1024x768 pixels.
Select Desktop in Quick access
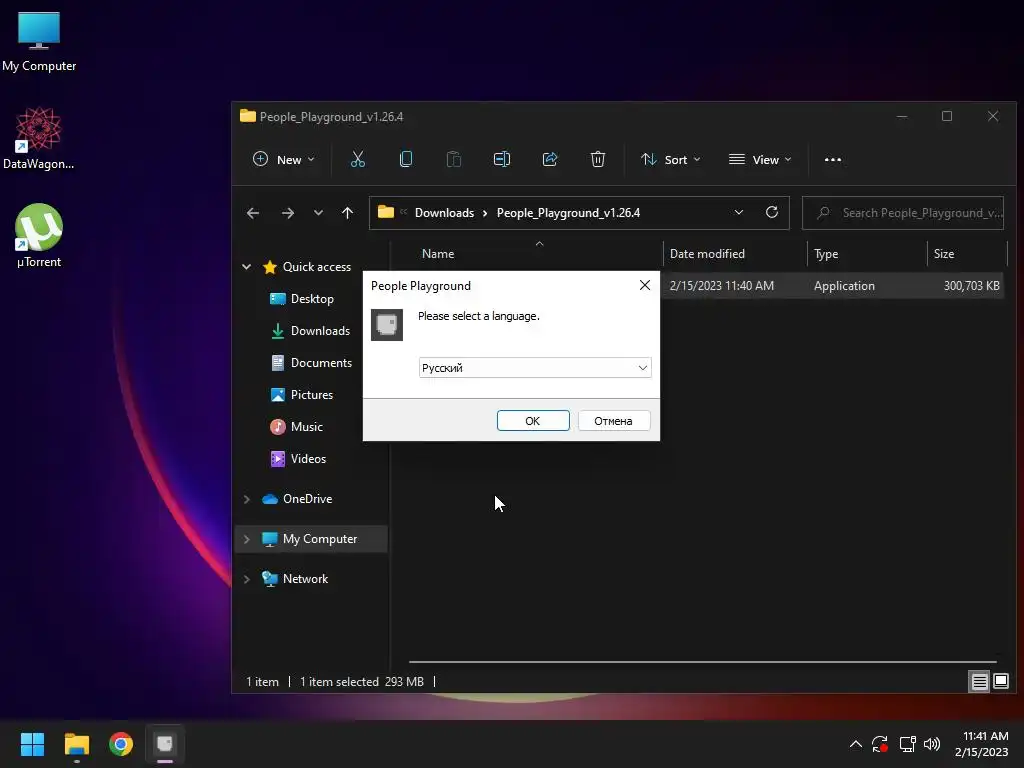click(x=312, y=298)
